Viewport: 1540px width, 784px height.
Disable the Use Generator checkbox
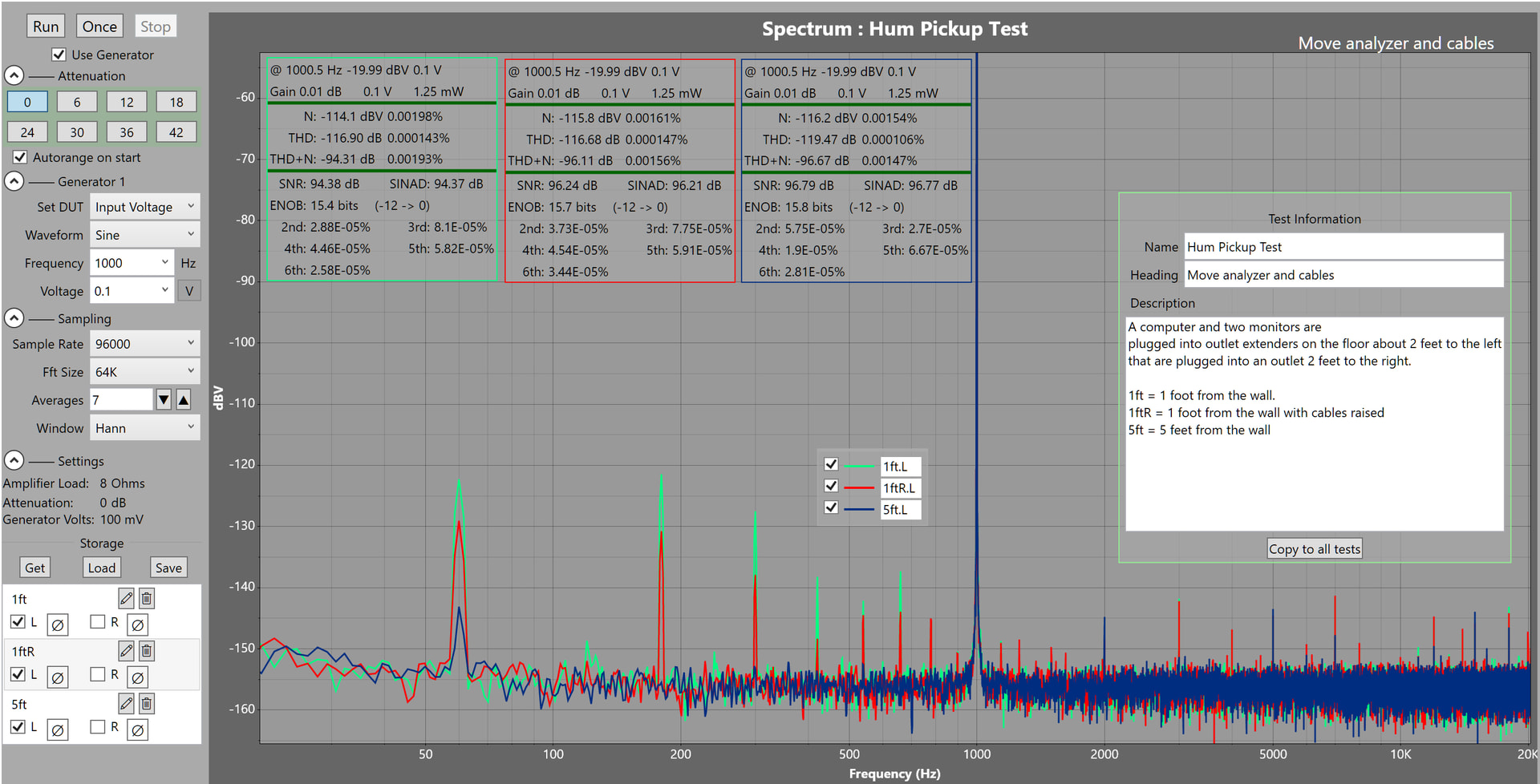(59, 55)
